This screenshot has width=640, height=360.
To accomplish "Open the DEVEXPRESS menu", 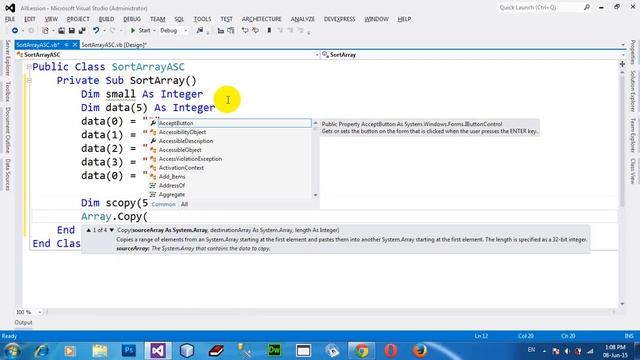I will click(x=339, y=19).
